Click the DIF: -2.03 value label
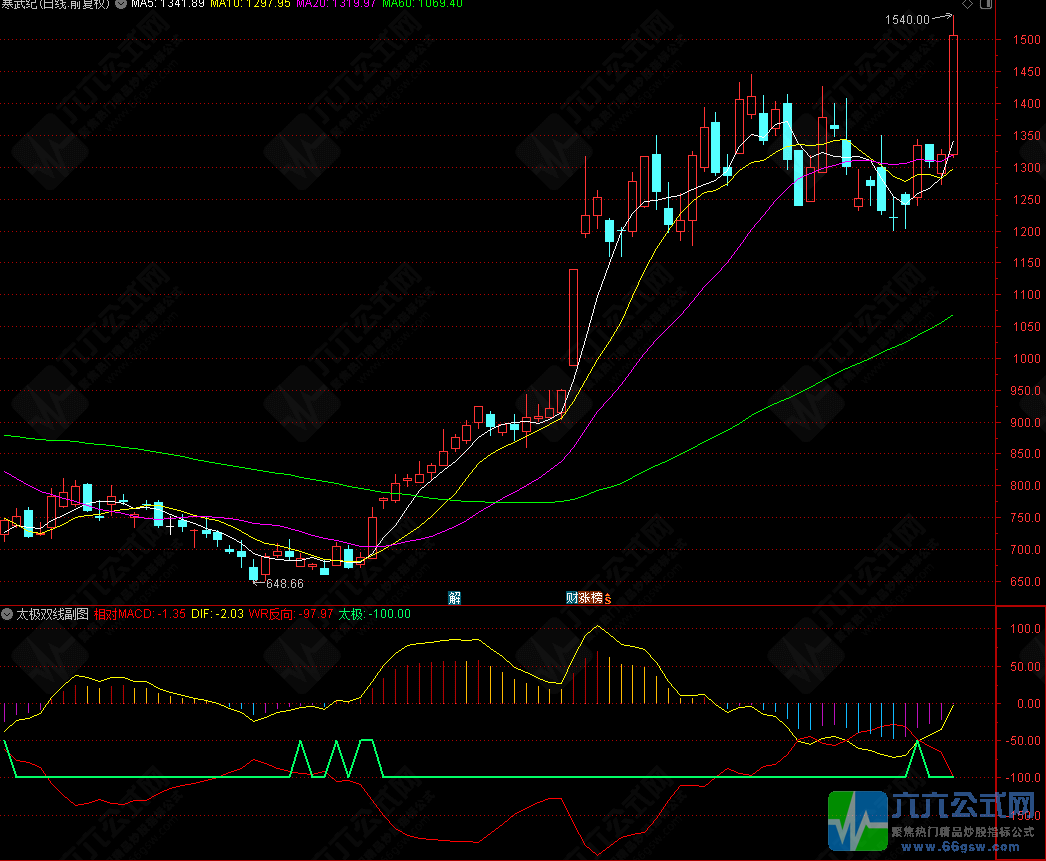 tap(217, 614)
